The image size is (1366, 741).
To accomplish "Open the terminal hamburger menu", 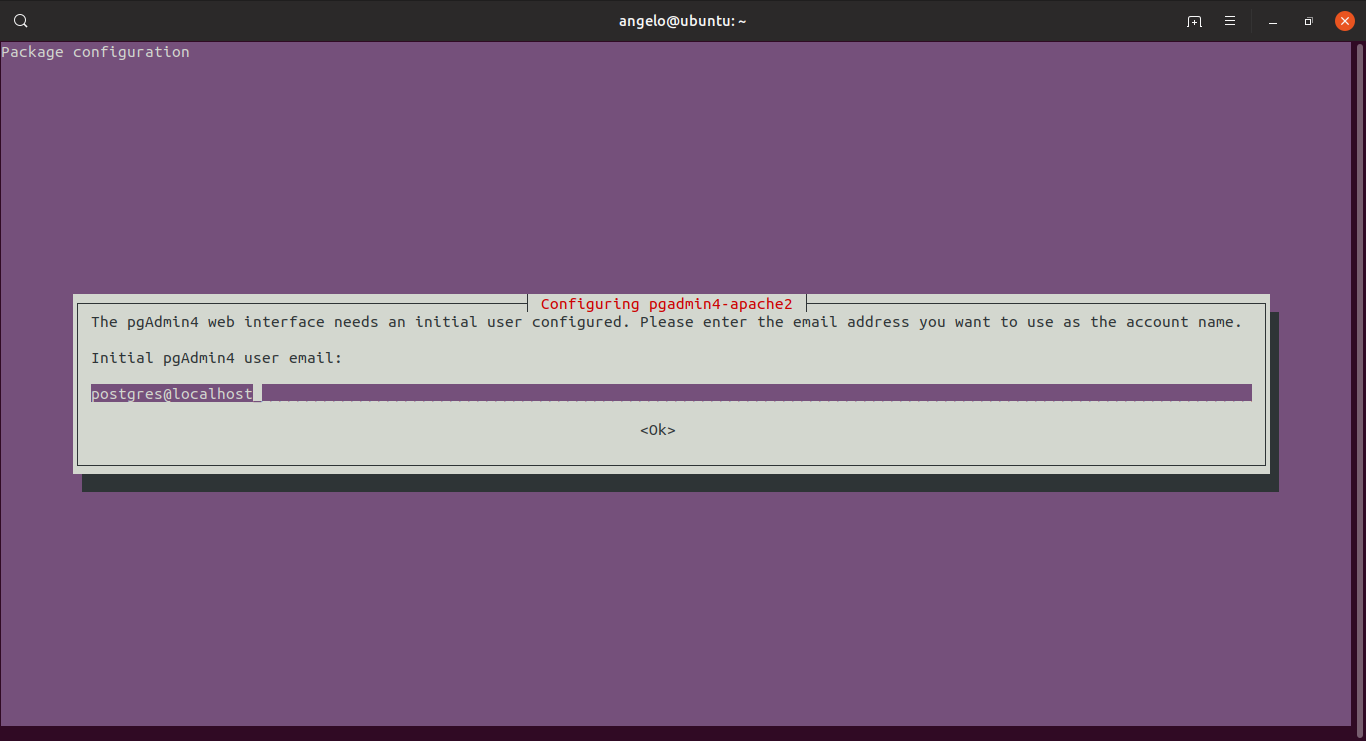I will tap(1230, 21).
